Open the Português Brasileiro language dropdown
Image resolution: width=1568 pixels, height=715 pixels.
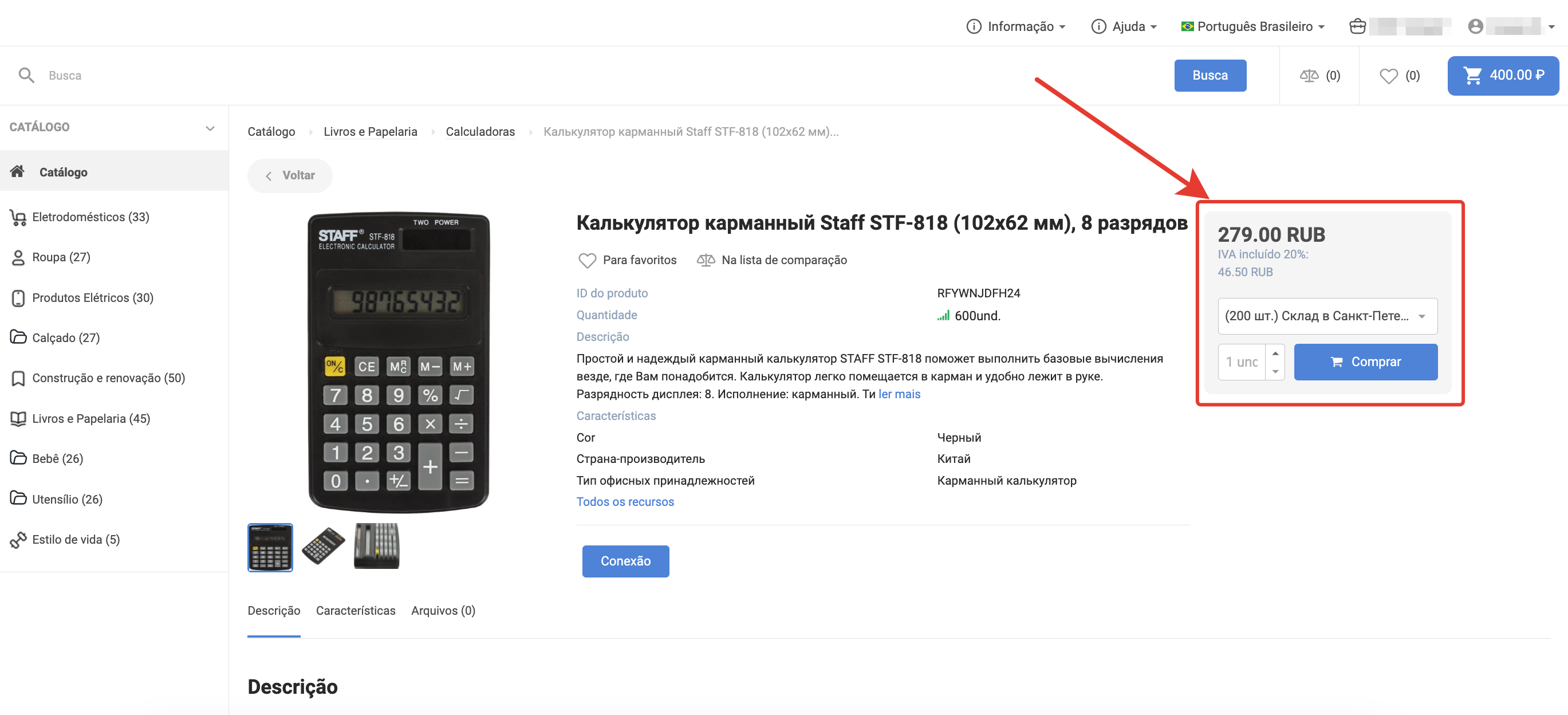click(x=1252, y=27)
